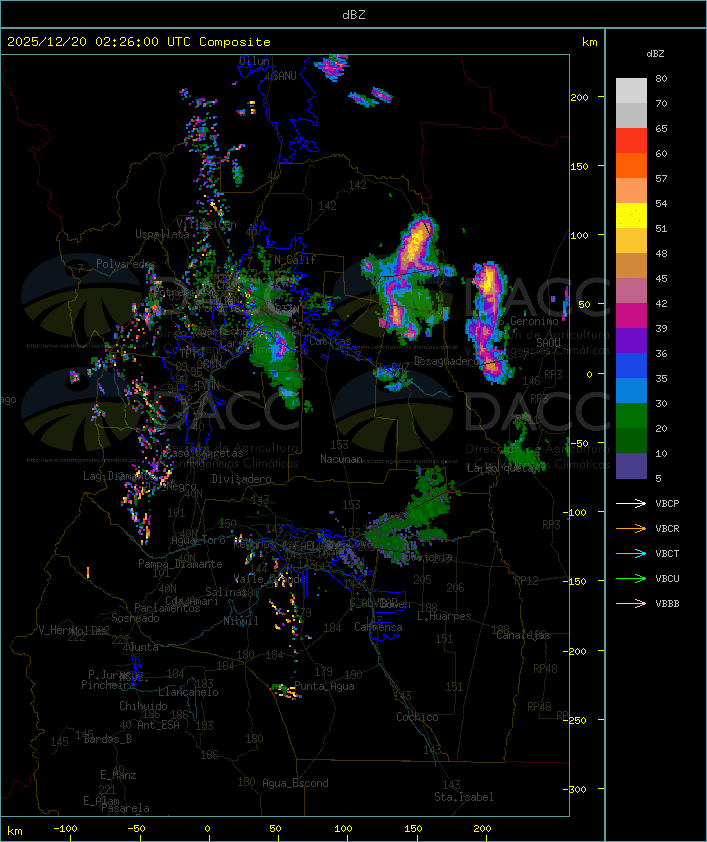Pick the purple 36-39 dBZ legend swatch
707x842 pixels.
631,340
